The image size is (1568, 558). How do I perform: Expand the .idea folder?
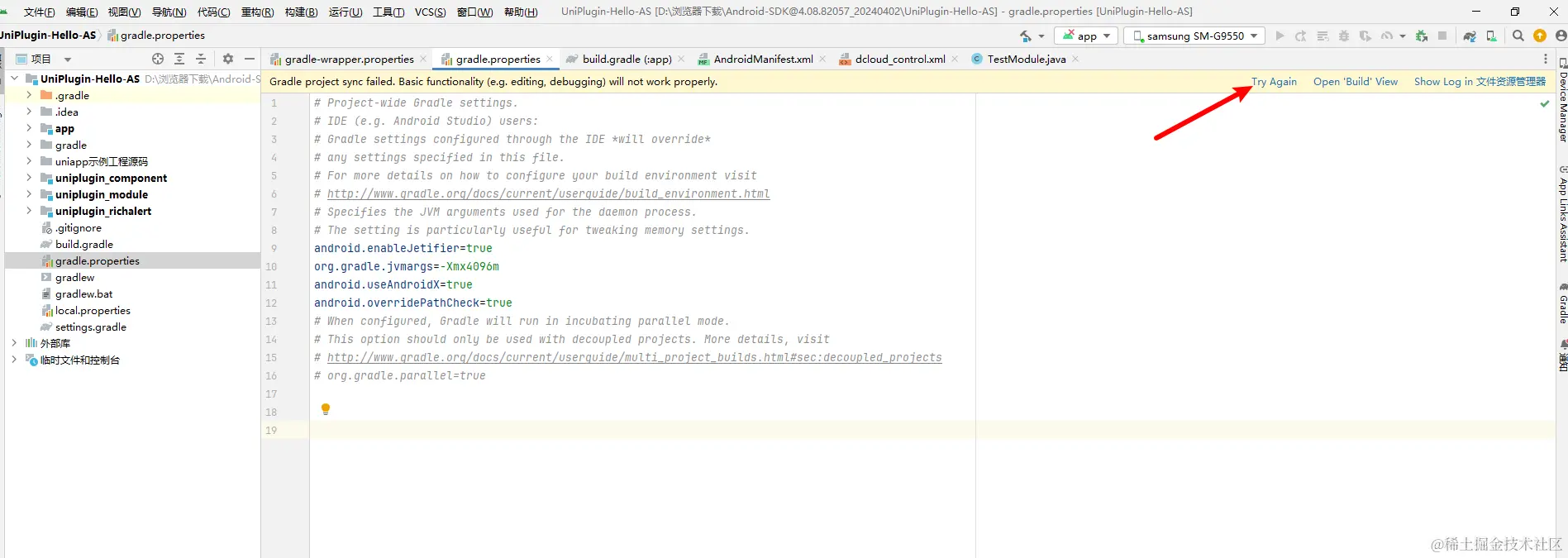pyautogui.click(x=29, y=112)
